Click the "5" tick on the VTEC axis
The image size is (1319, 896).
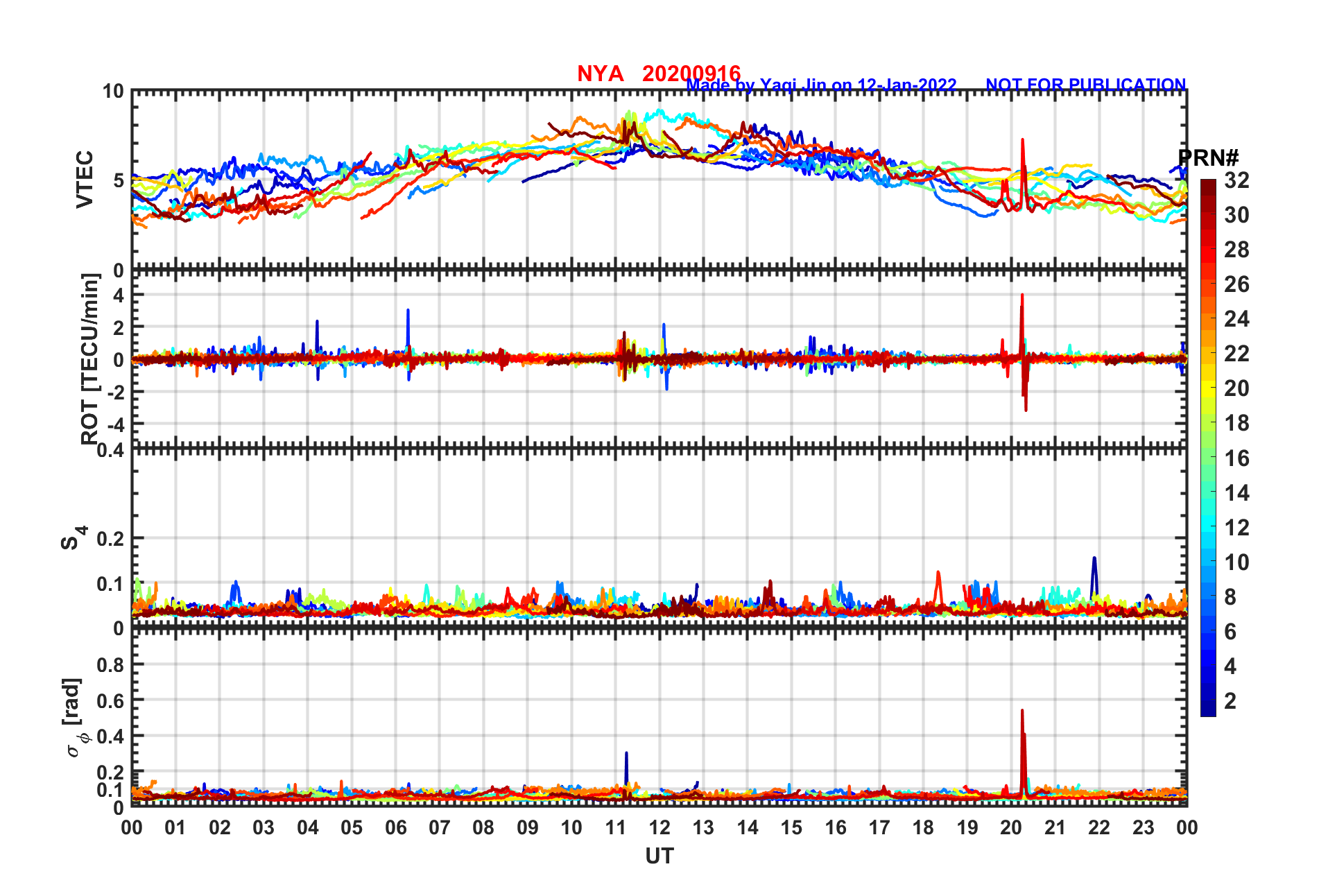point(118,180)
